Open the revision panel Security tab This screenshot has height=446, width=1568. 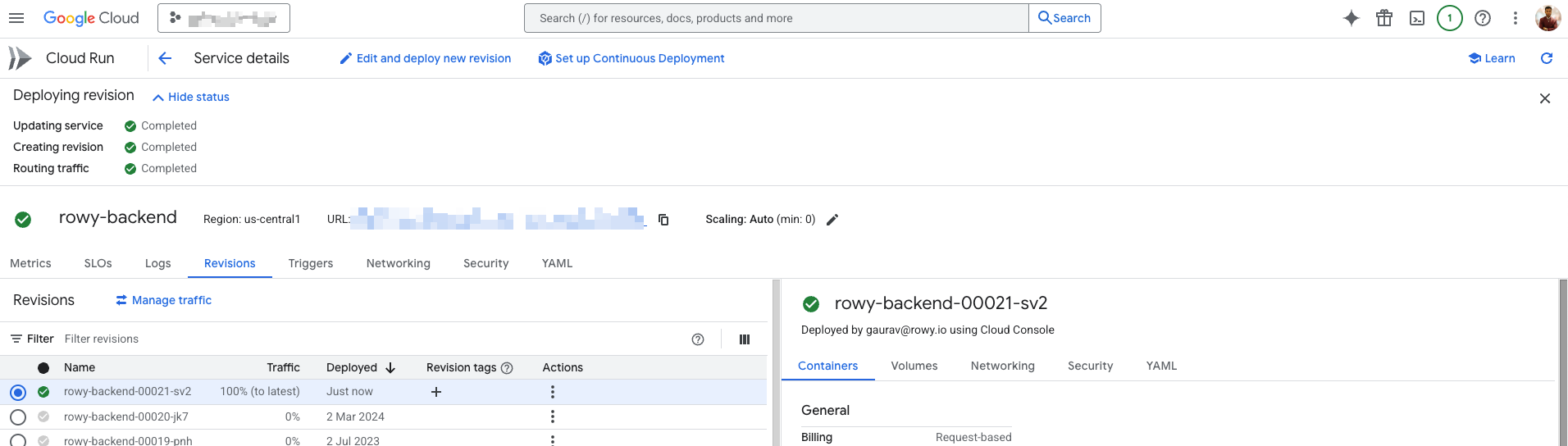pos(1091,366)
